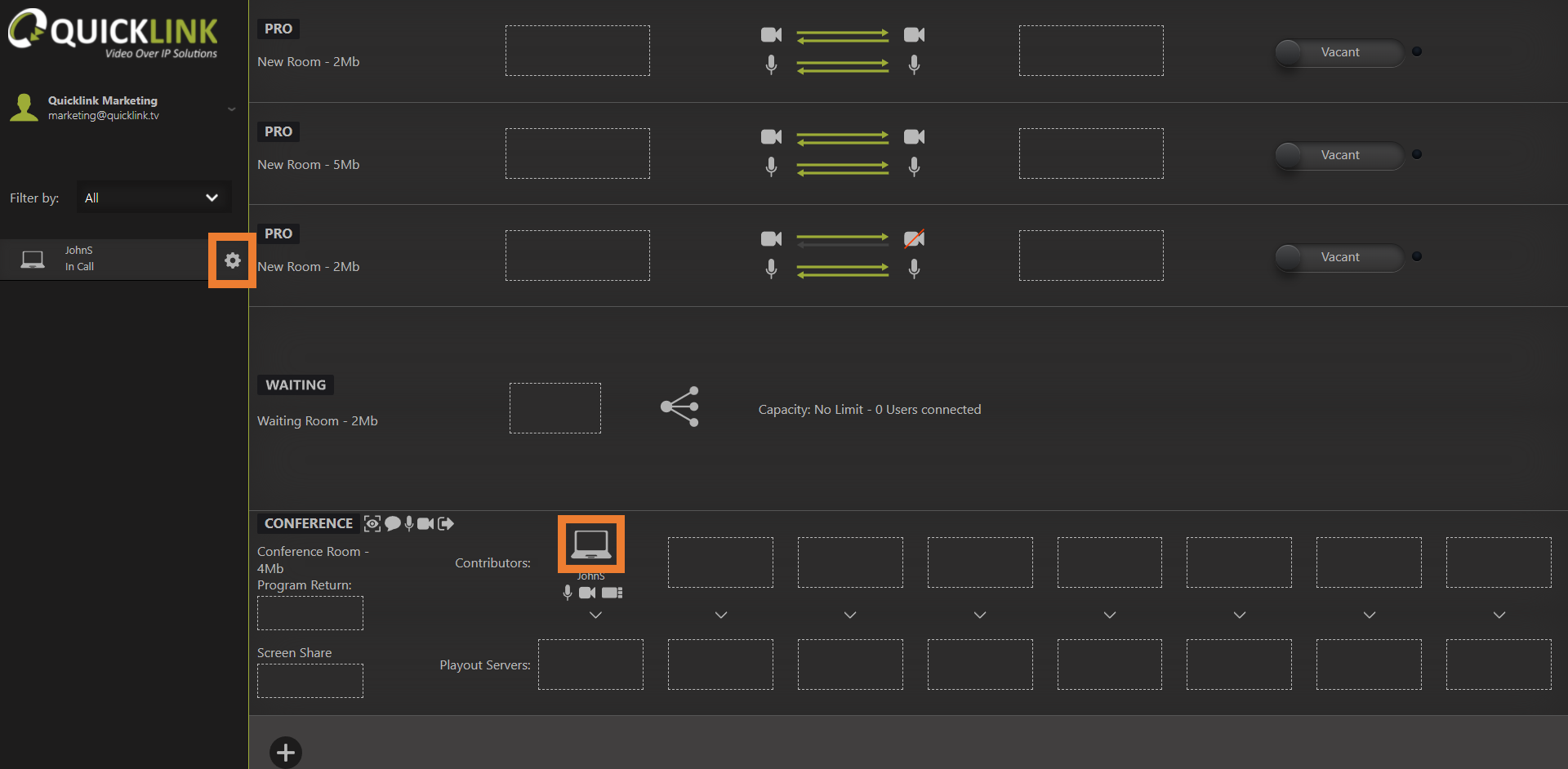The width and height of the screenshot is (1568, 769).
Task: Click the disabled camera icon in third room
Action: pos(914,238)
